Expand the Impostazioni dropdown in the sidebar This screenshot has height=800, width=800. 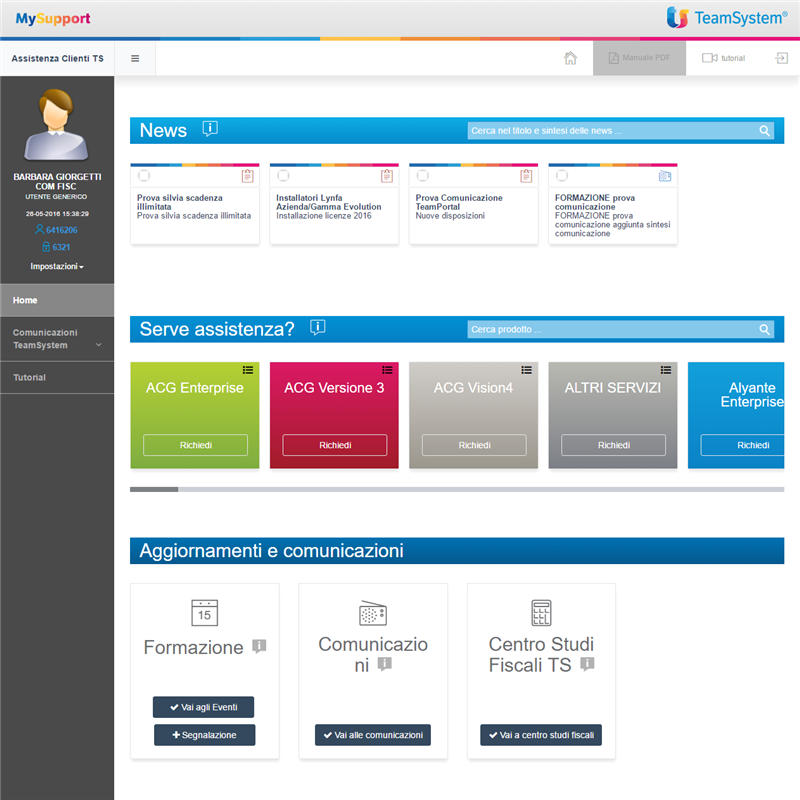57,266
